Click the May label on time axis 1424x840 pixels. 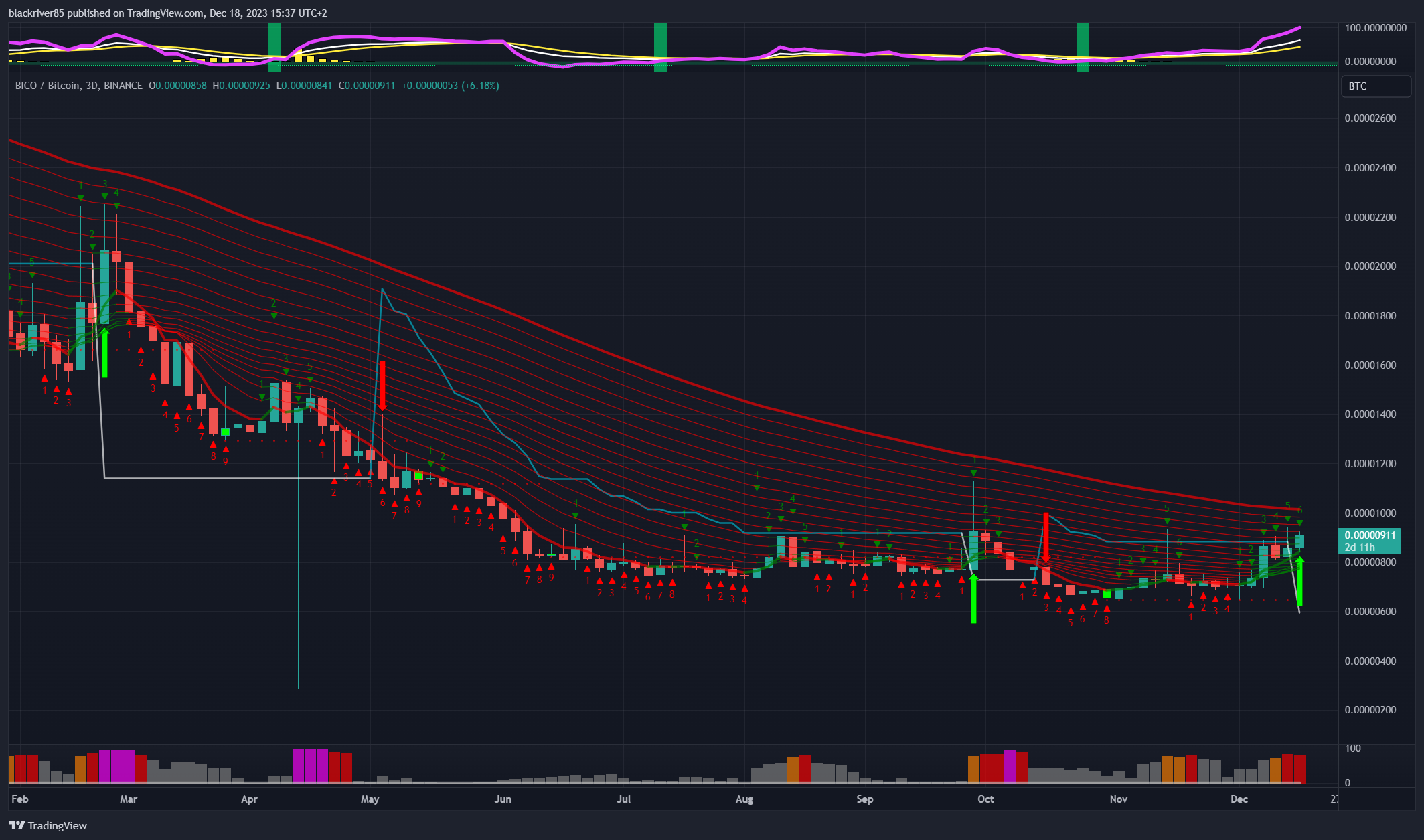tap(370, 799)
